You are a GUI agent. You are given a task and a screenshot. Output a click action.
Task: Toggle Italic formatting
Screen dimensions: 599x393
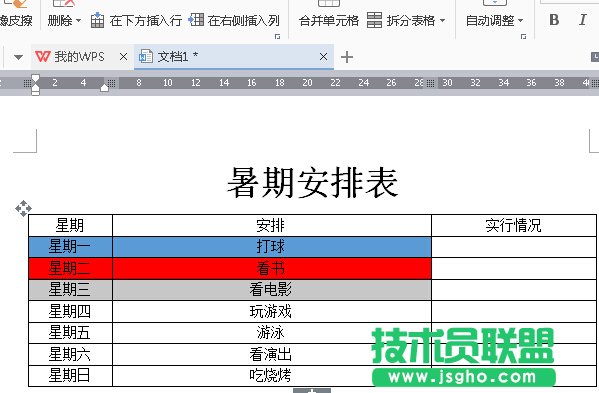click(583, 19)
